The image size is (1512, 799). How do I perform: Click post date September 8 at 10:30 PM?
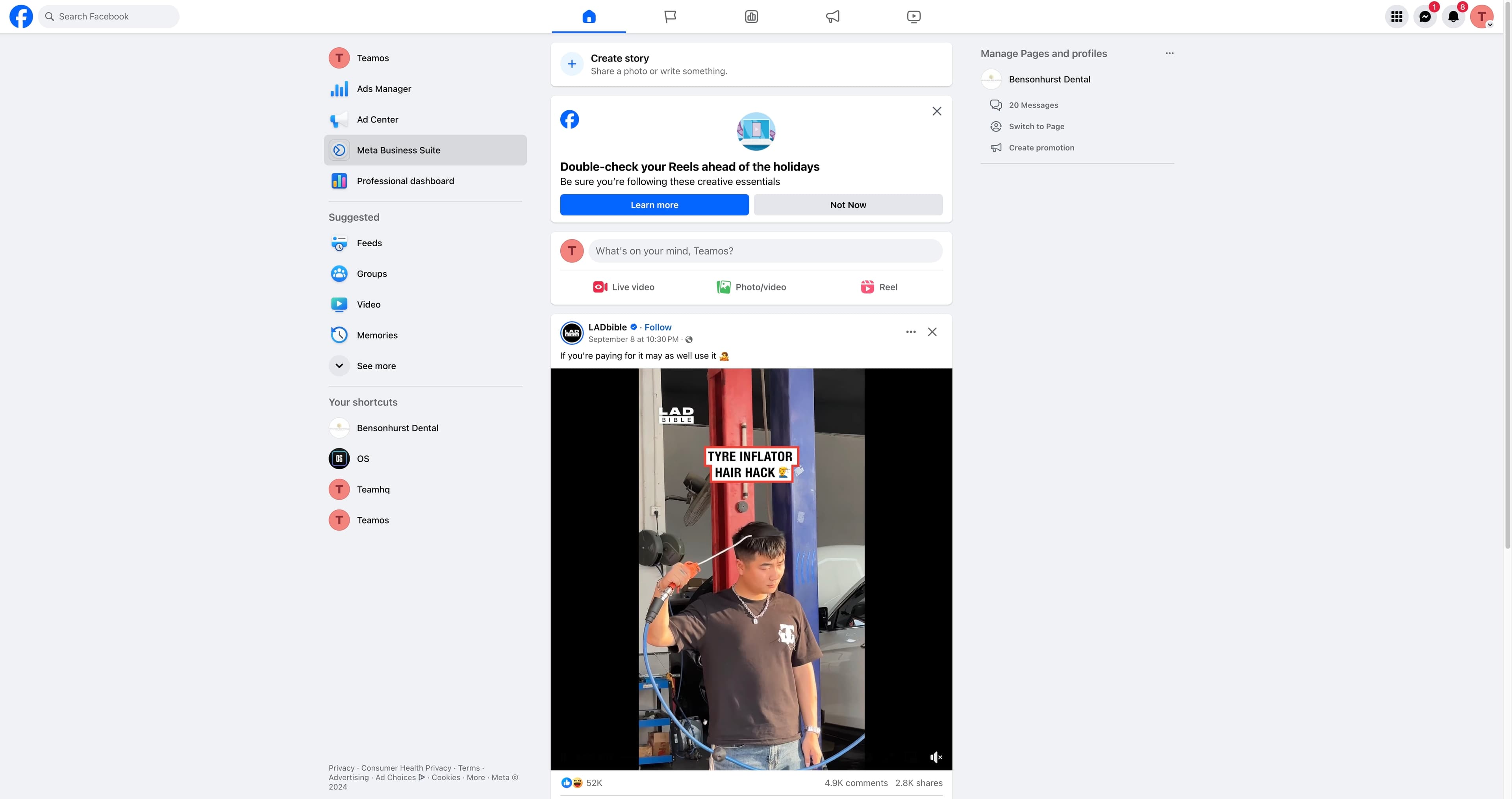click(x=633, y=340)
